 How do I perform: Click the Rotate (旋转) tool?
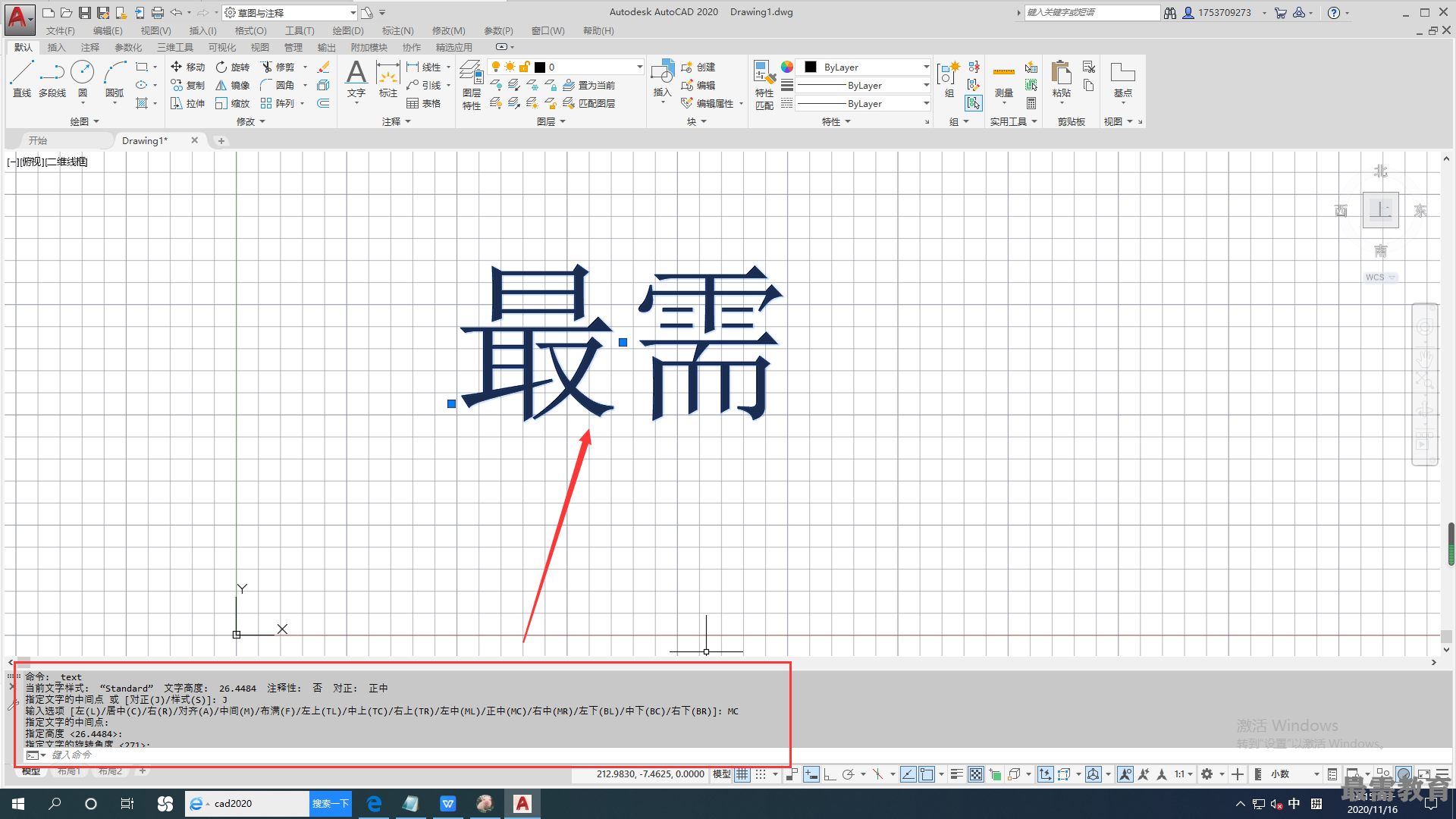click(232, 67)
